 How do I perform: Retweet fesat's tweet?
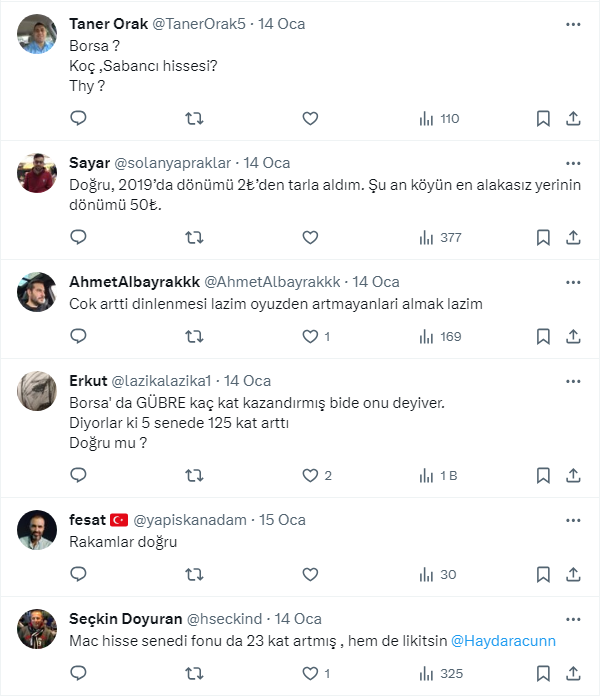(195, 574)
